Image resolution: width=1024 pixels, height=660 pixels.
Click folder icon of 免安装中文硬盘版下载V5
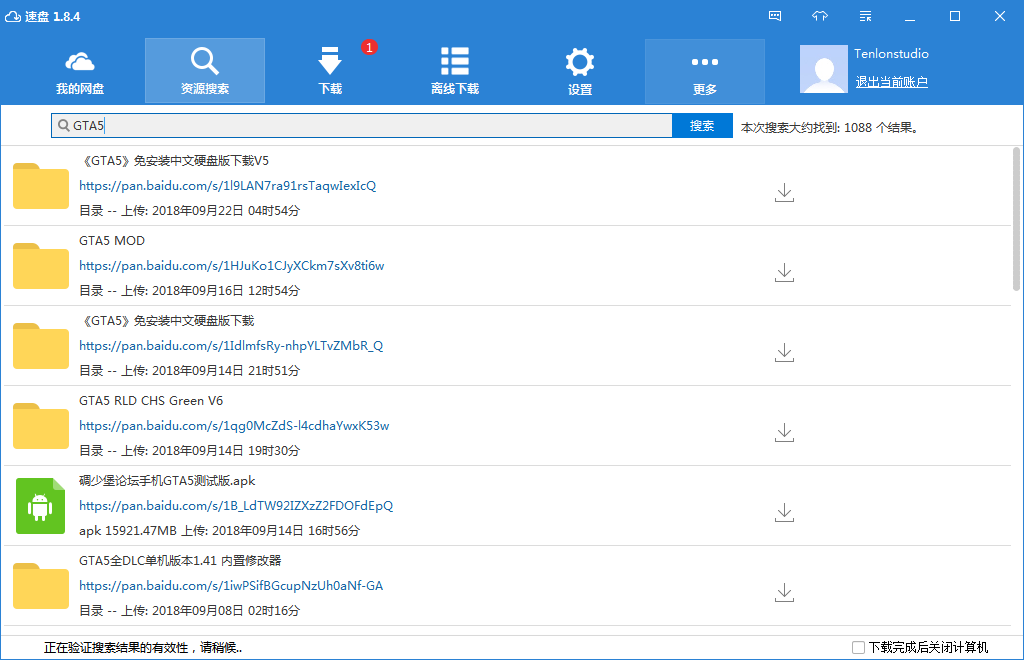pos(40,186)
